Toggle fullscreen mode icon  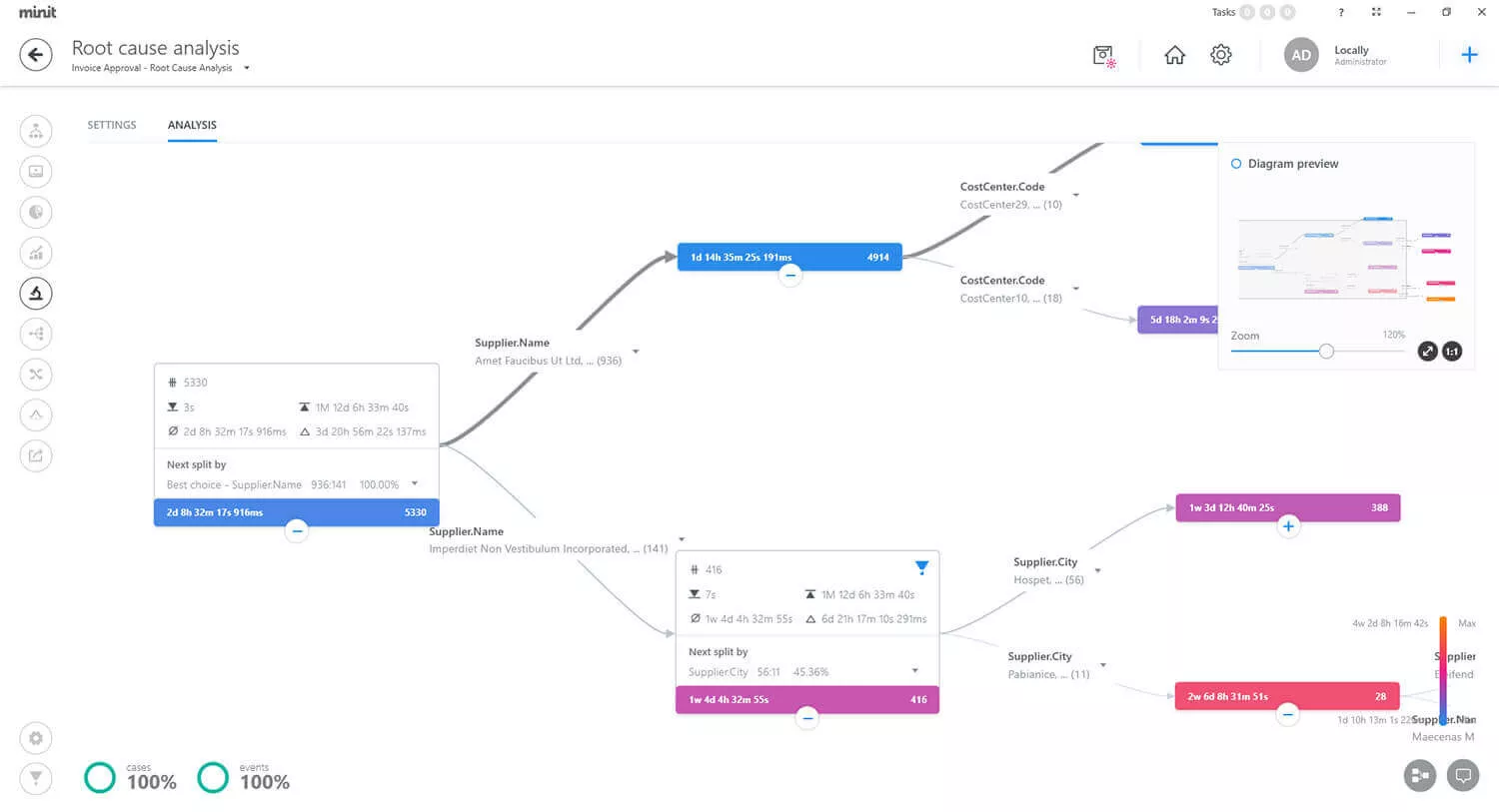click(1376, 12)
